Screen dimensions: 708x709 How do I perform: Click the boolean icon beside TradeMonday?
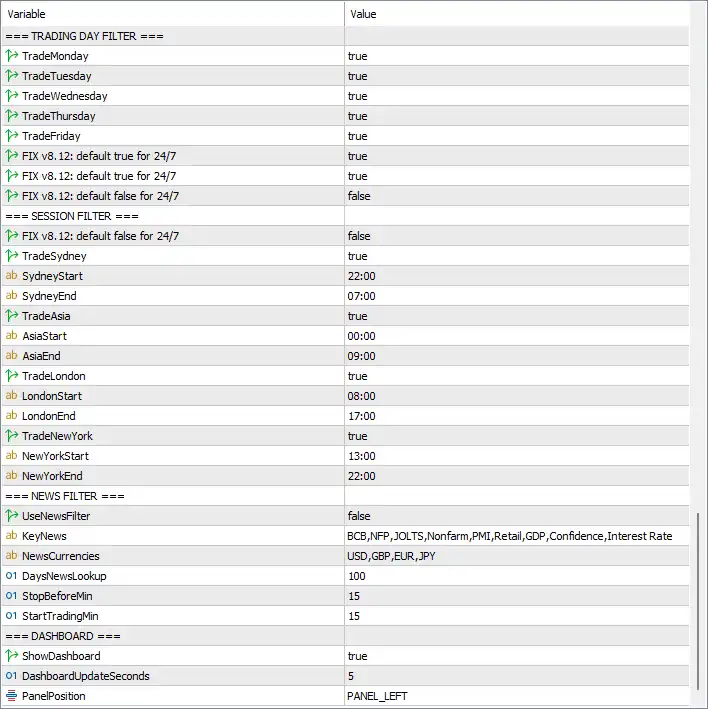pyautogui.click(x=12, y=56)
